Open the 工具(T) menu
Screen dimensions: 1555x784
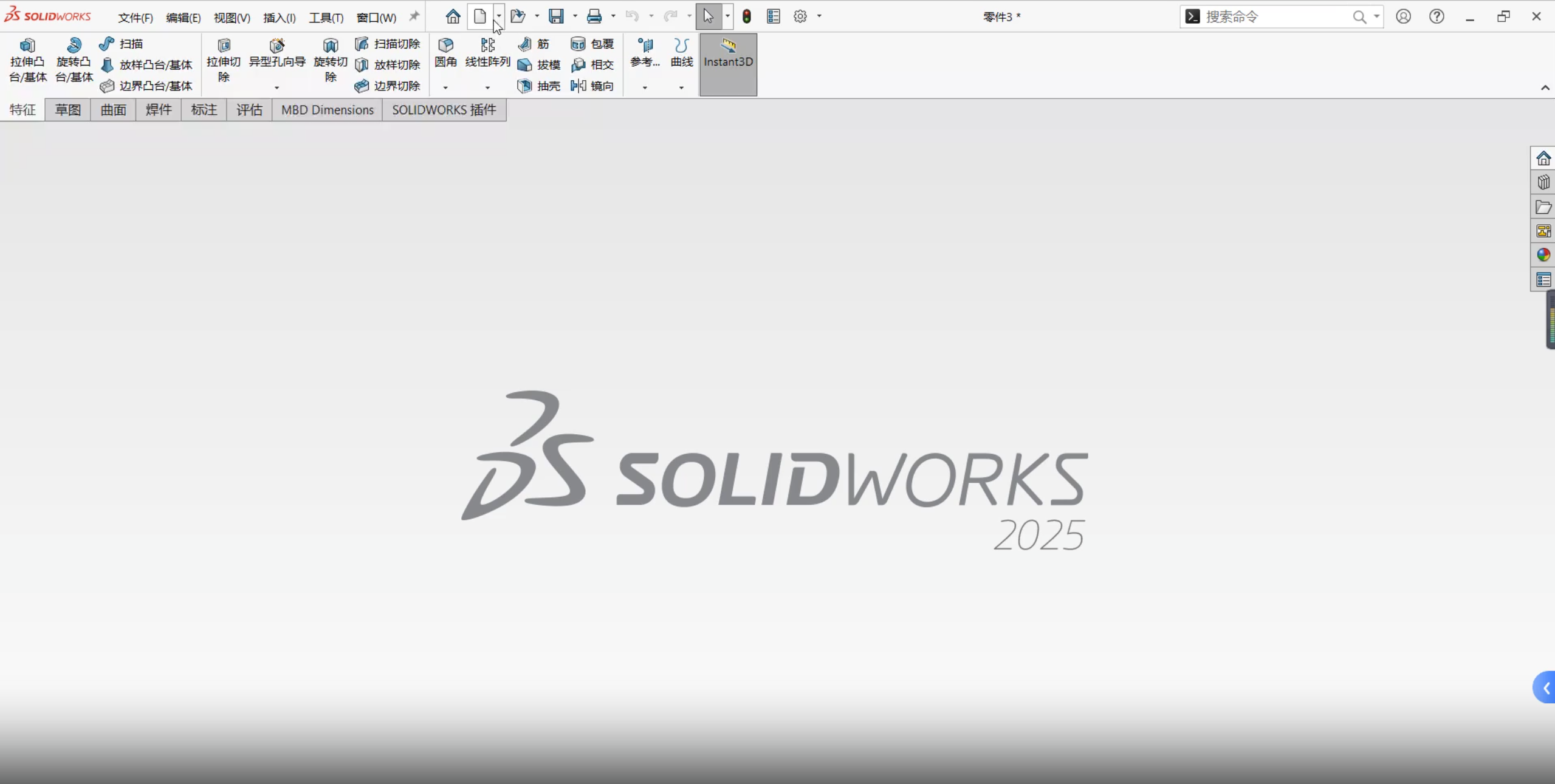[326, 18]
